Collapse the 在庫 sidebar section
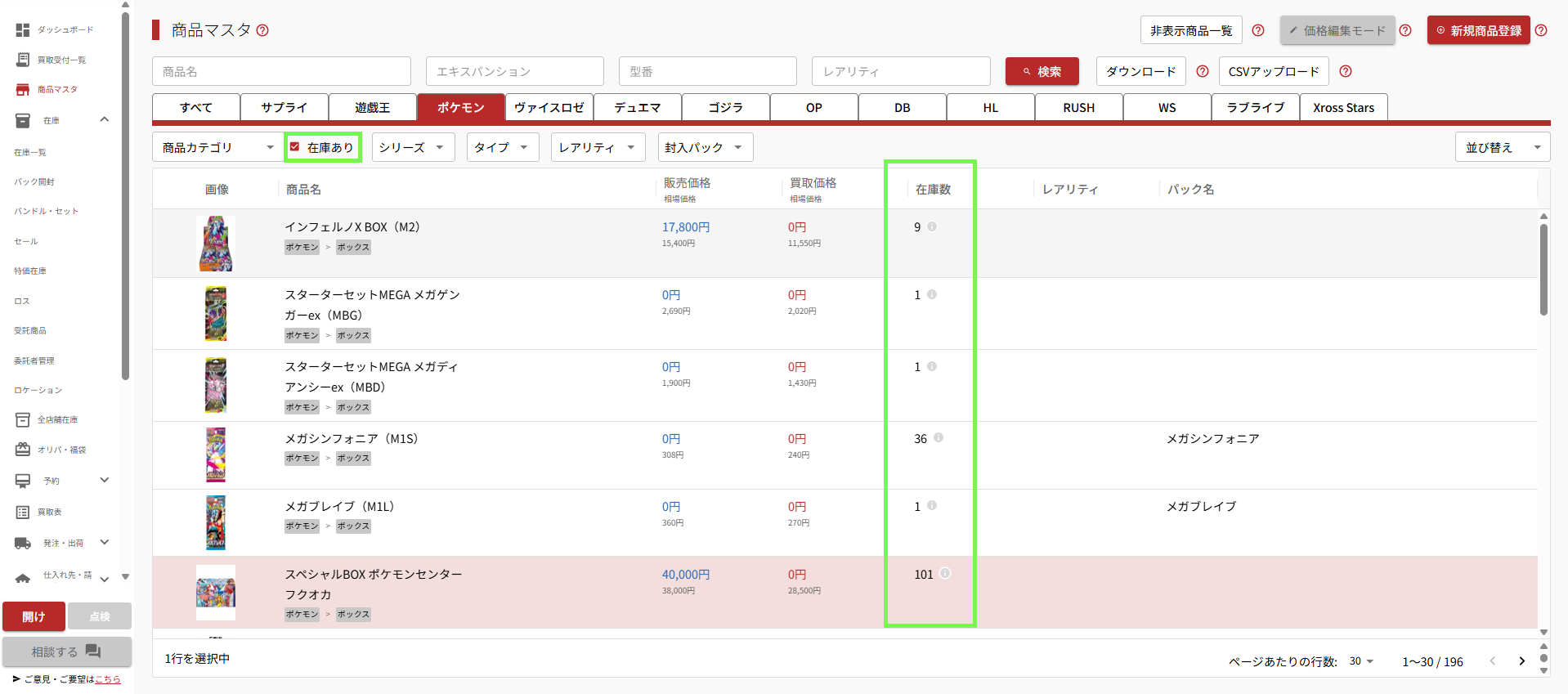Screen dimensions: 1568x694 (104, 120)
